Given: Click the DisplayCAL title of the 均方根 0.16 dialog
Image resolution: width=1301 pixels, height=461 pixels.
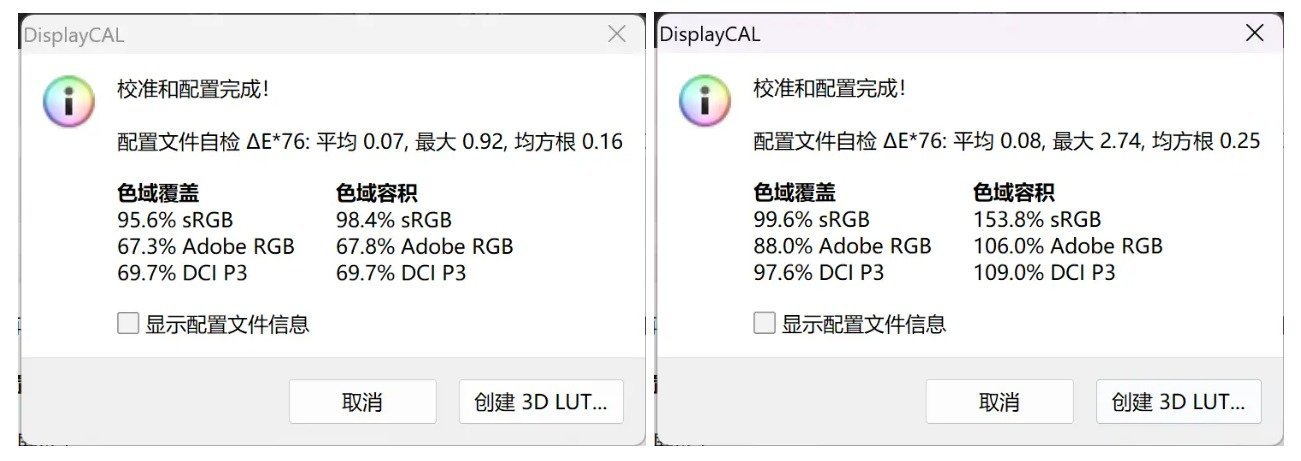Looking at the screenshot, I should coord(73,35).
